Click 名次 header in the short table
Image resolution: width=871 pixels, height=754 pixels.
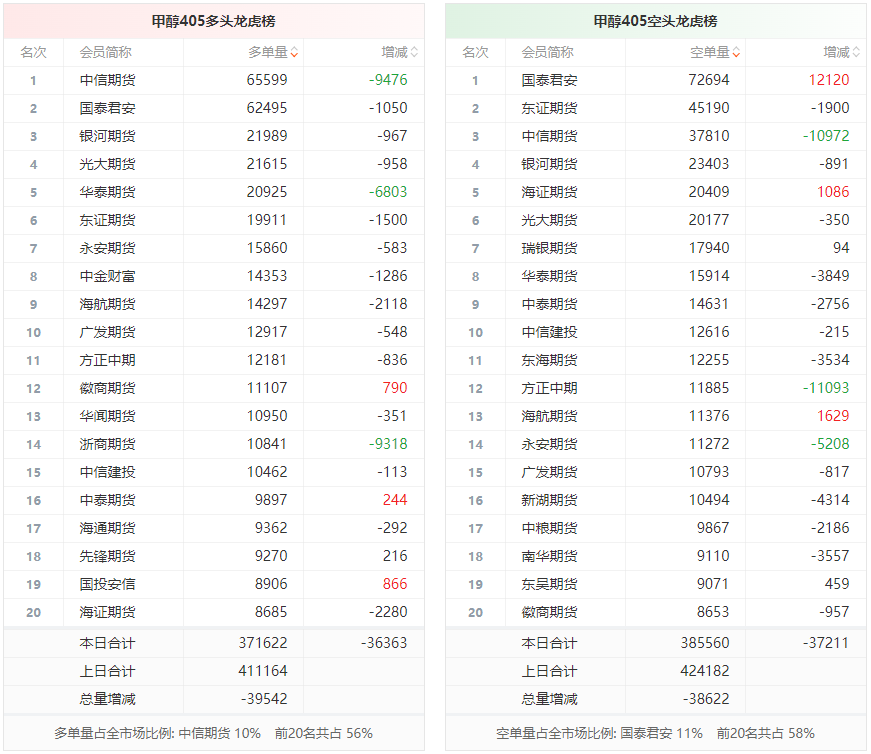click(475, 52)
